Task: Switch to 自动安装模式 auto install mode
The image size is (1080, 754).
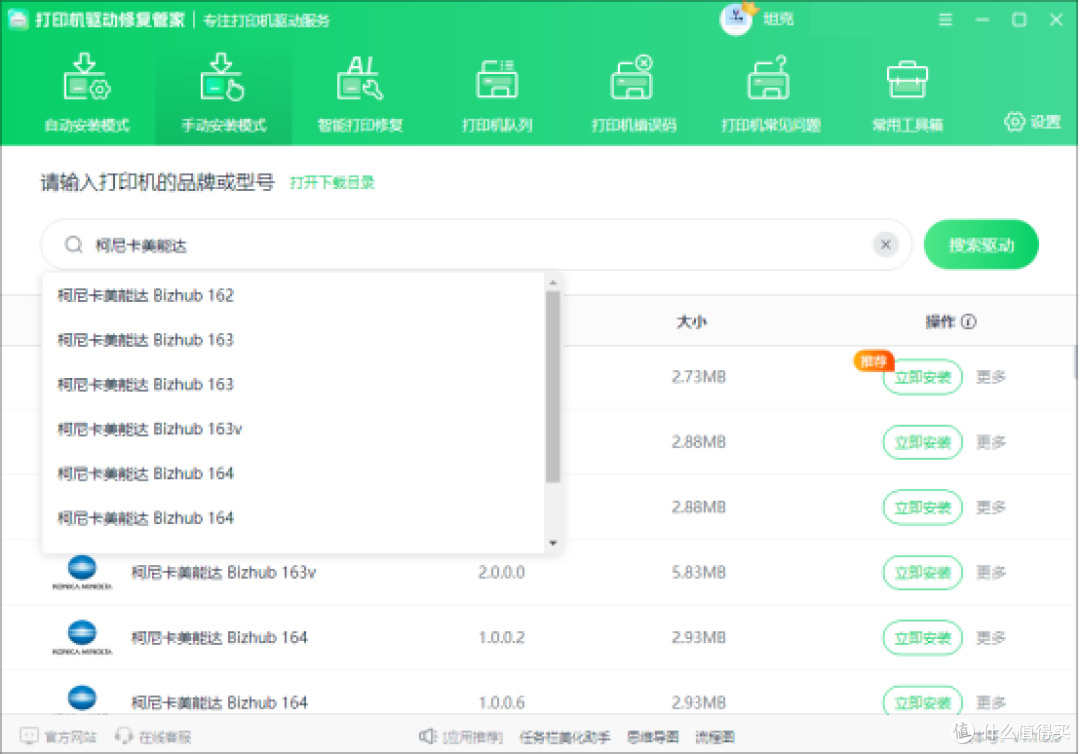Action: coord(87,92)
